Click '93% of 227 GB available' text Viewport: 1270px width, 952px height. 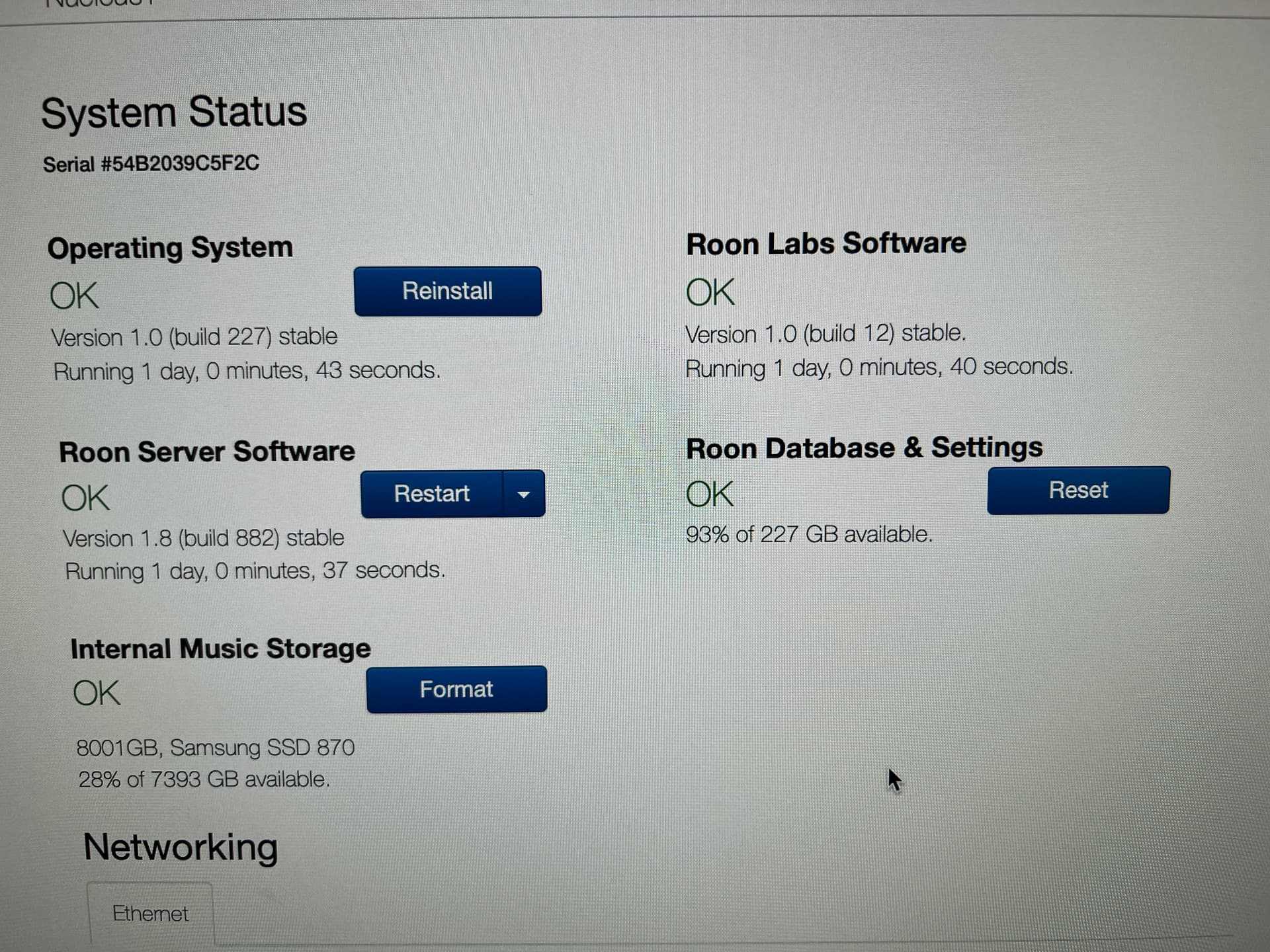(809, 534)
